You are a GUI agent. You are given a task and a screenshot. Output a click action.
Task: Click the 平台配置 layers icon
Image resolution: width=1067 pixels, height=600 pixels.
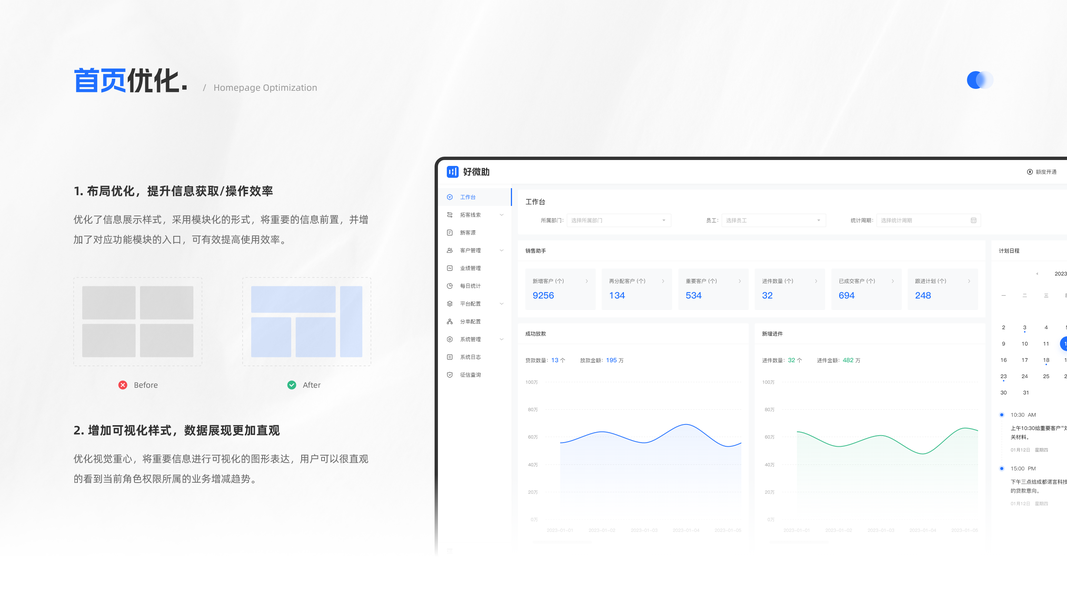450,304
